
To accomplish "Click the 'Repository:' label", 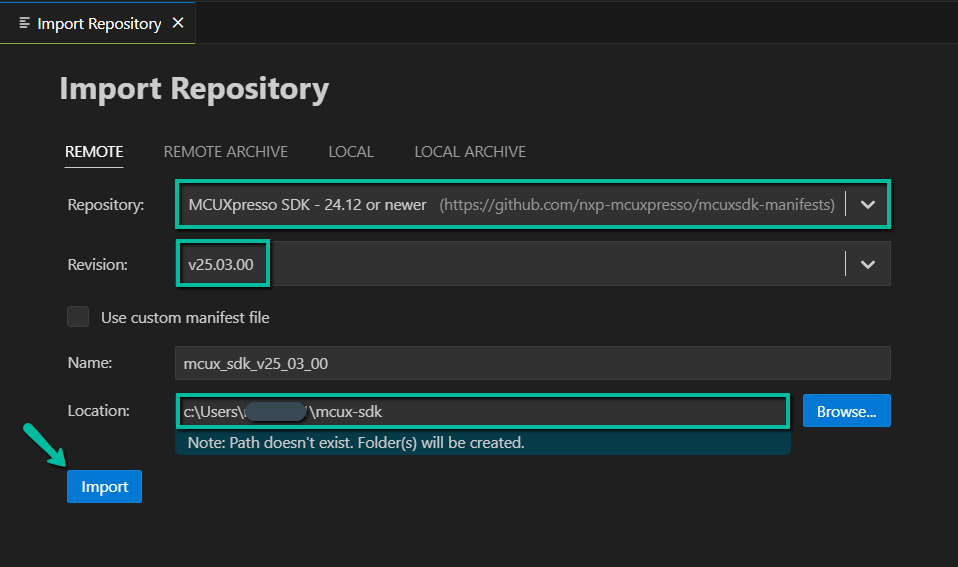I will pyautogui.click(x=106, y=204).
